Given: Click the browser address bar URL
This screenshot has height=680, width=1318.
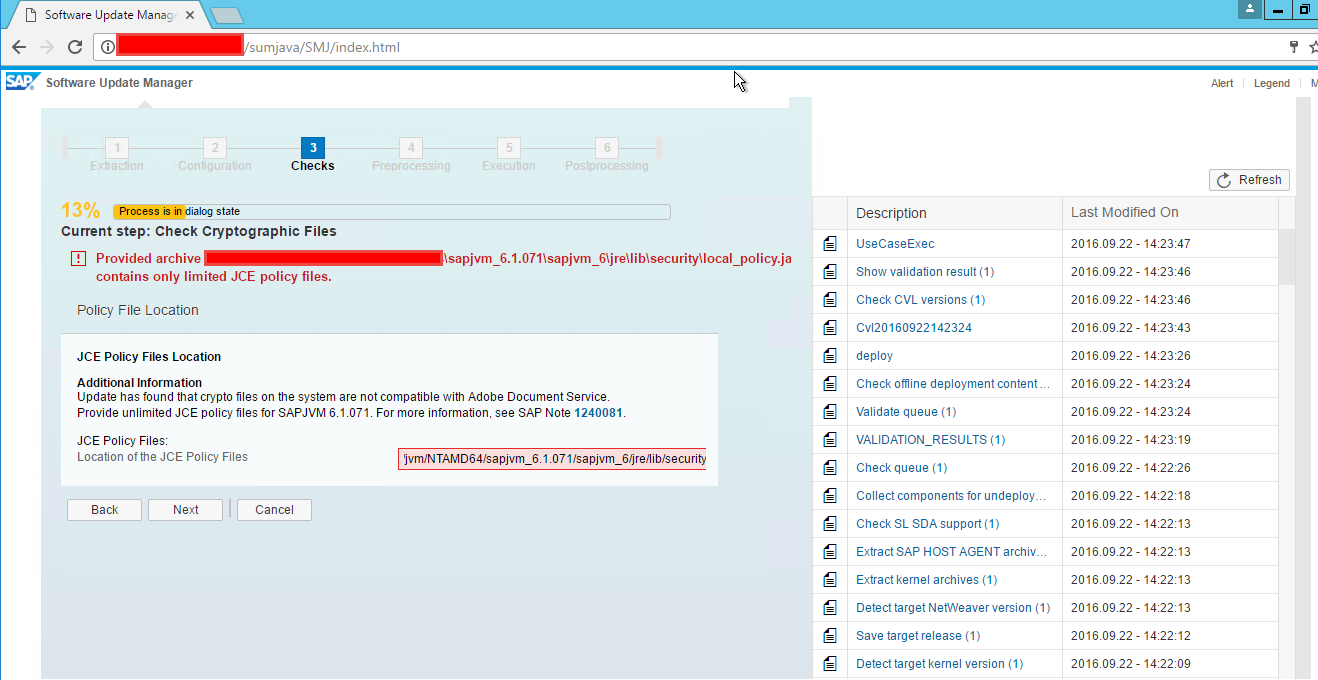Looking at the screenshot, I should [x=323, y=47].
